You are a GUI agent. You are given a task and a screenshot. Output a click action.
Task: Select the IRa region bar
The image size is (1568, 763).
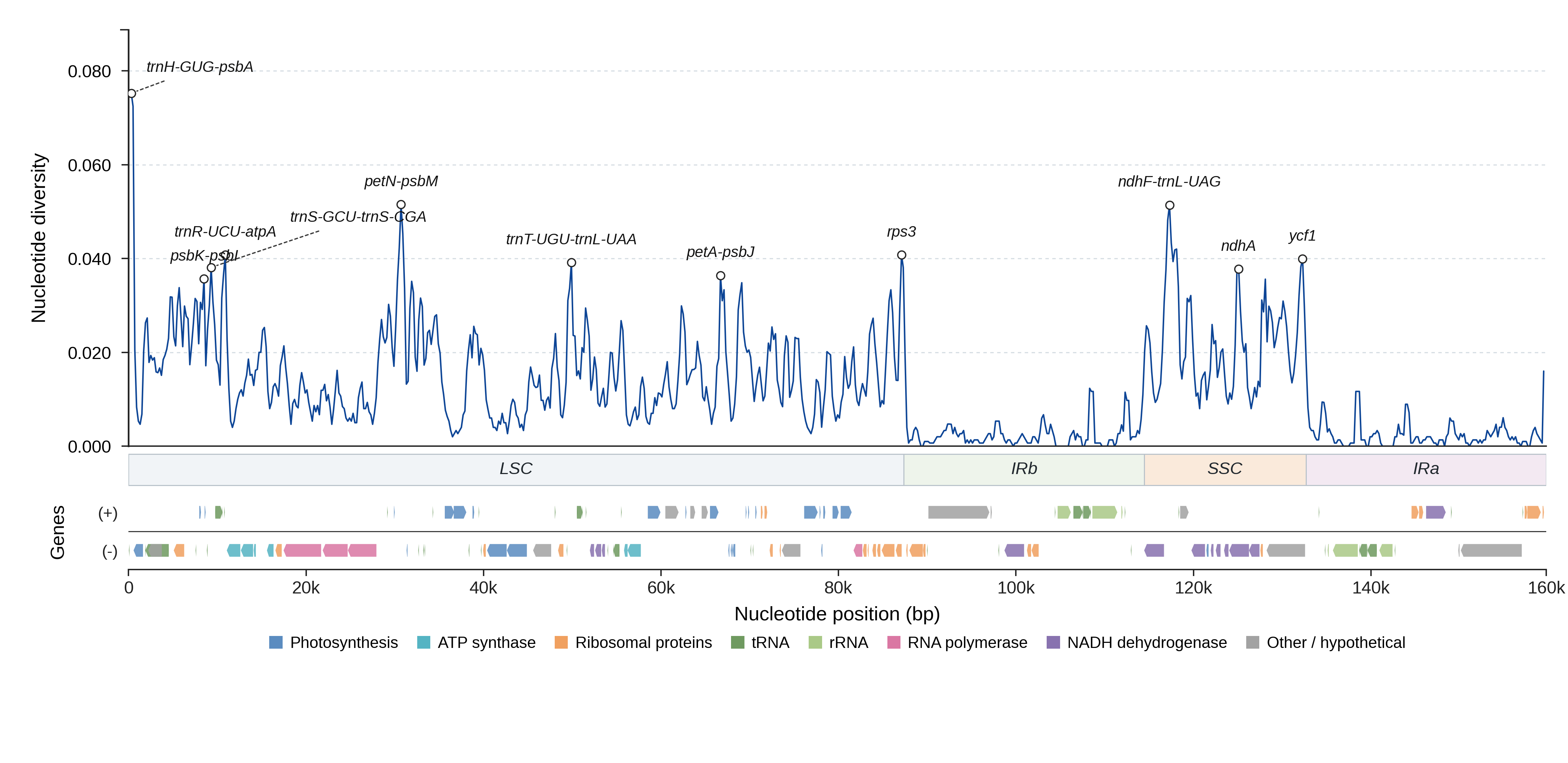pos(1426,469)
